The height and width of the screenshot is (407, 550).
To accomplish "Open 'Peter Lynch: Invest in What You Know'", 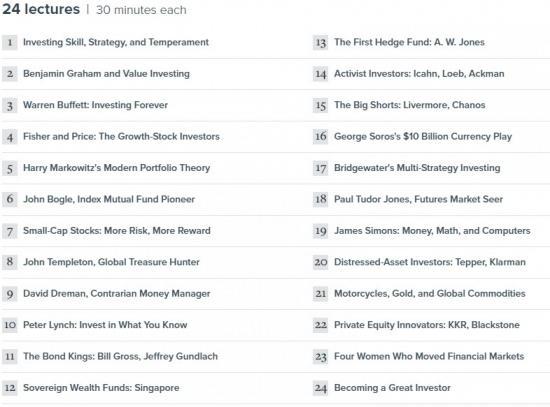I will tap(105, 325).
